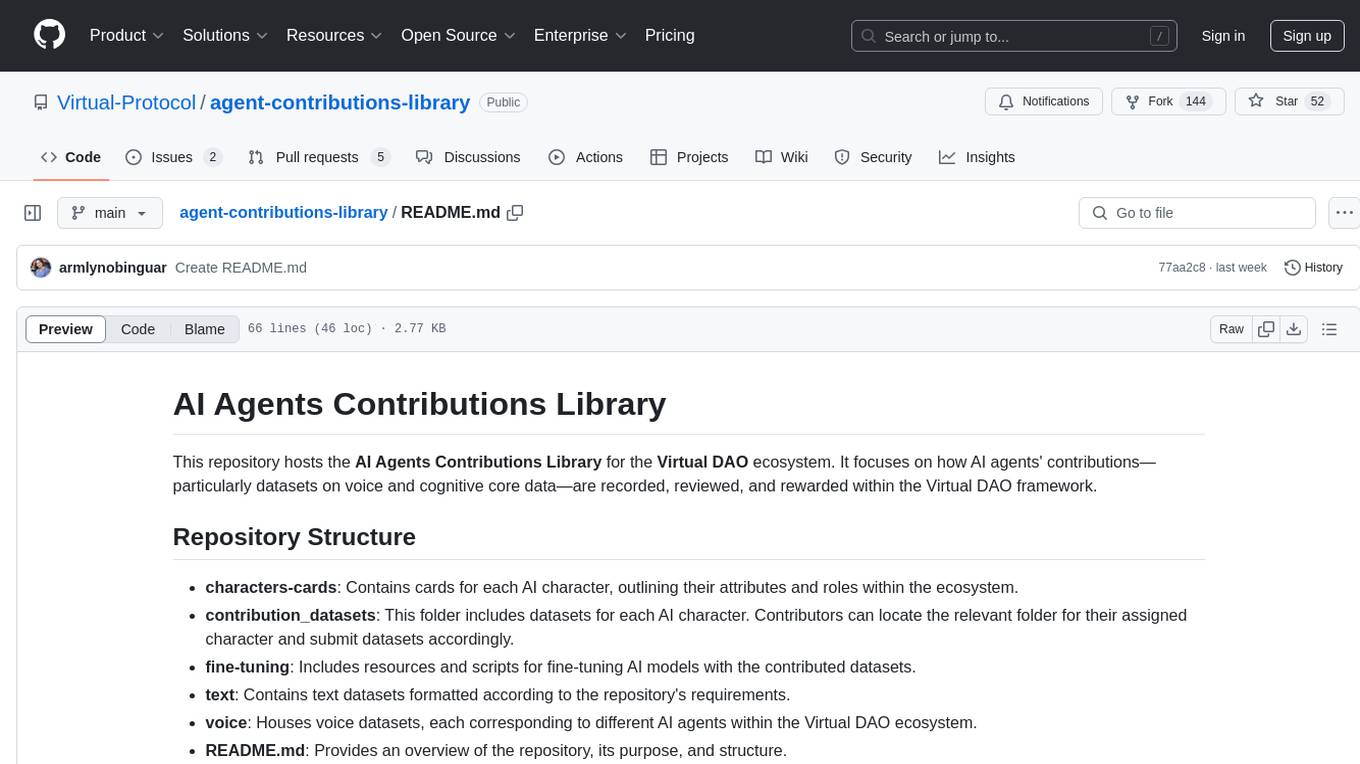This screenshot has width=1360, height=764.
Task: Click the Notifications bell button
Action: pyautogui.click(x=1044, y=102)
